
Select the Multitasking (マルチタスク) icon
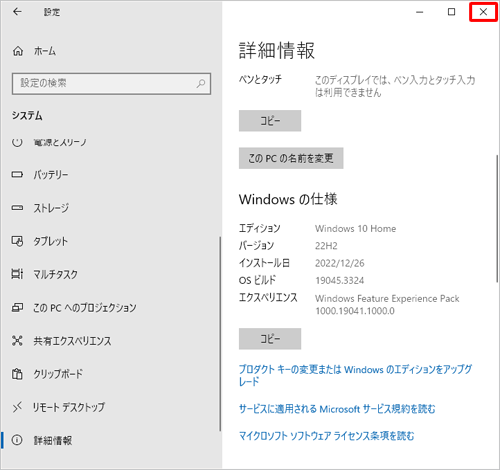point(17,274)
